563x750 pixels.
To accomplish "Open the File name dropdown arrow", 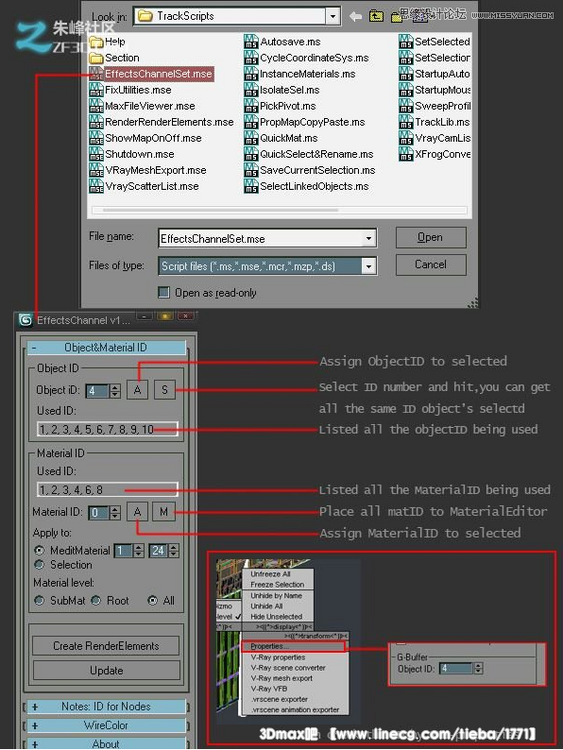I will click(368, 238).
